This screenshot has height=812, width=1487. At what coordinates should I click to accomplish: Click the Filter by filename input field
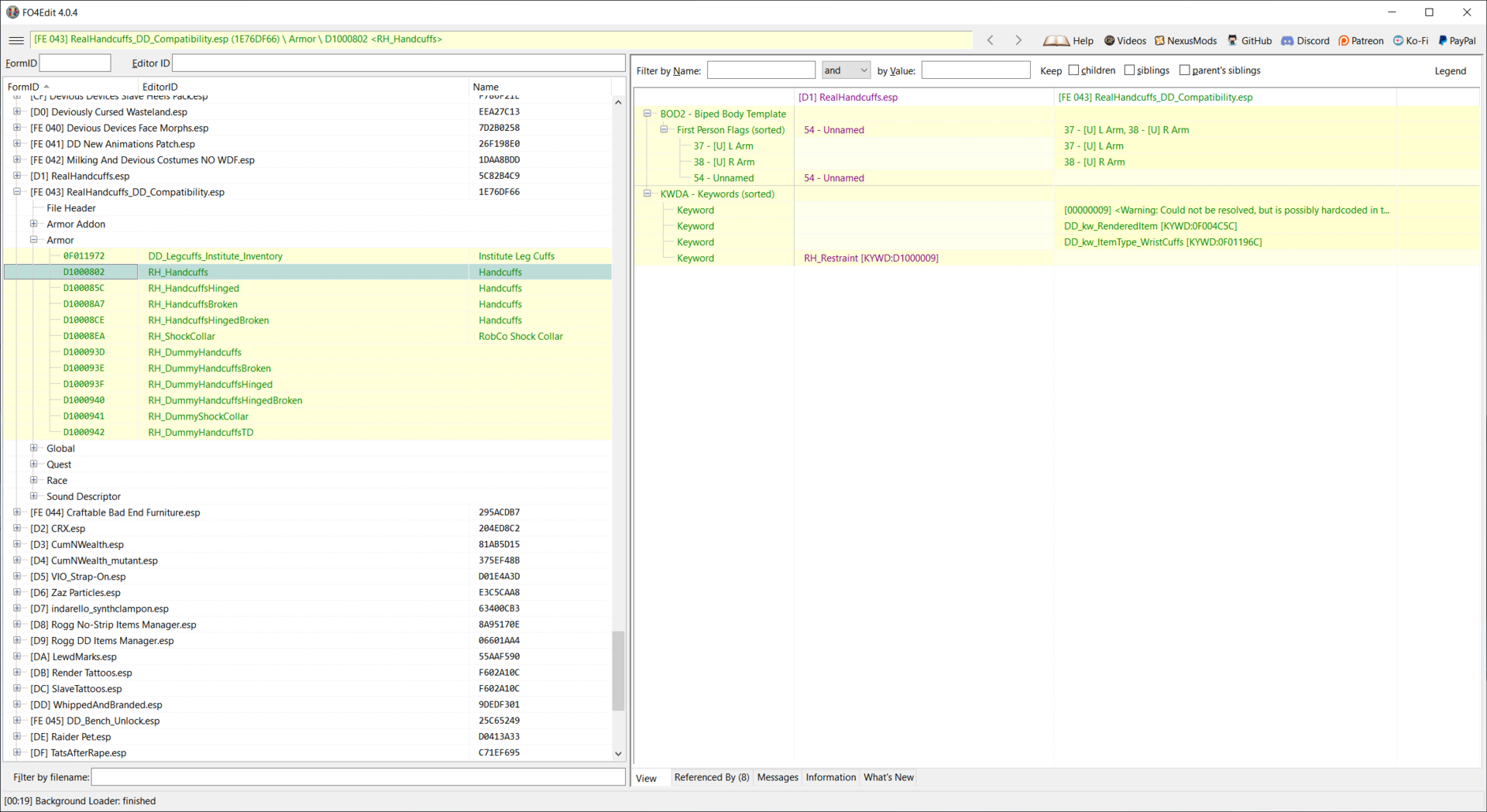click(x=358, y=777)
